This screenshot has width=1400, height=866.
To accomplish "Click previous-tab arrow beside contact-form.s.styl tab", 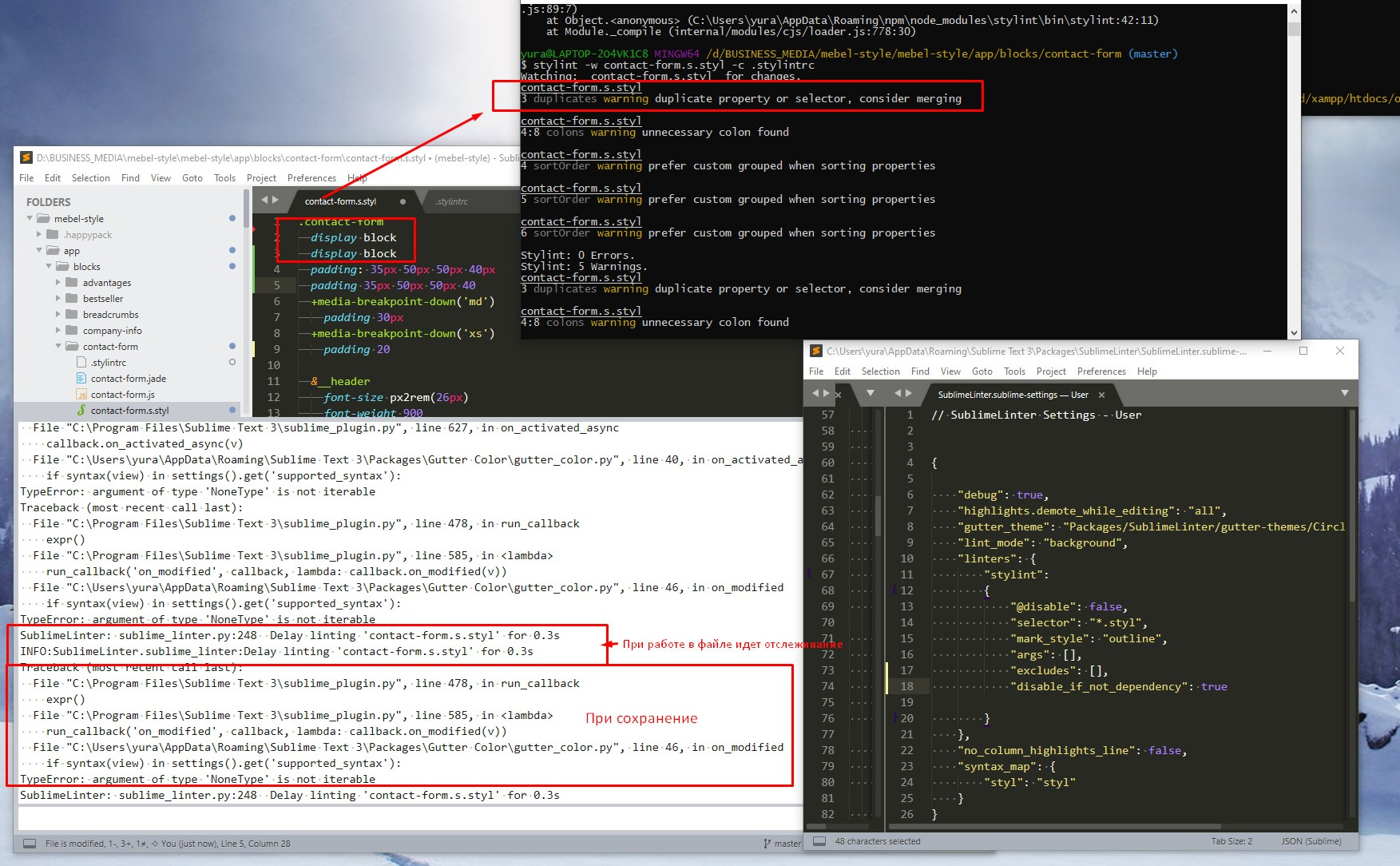I will 265,200.
